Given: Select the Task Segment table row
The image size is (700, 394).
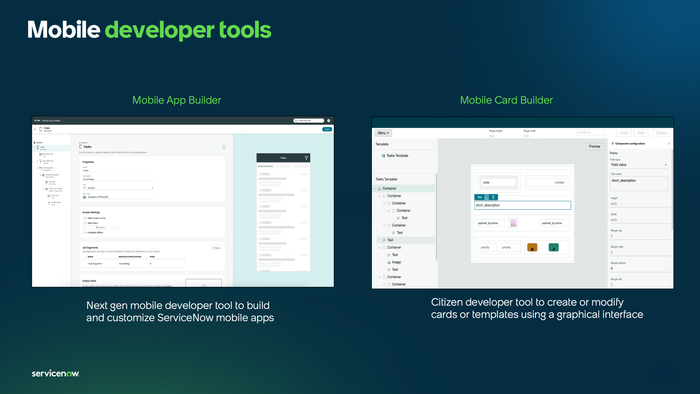Looking at the screenshot, I should 133,264.
